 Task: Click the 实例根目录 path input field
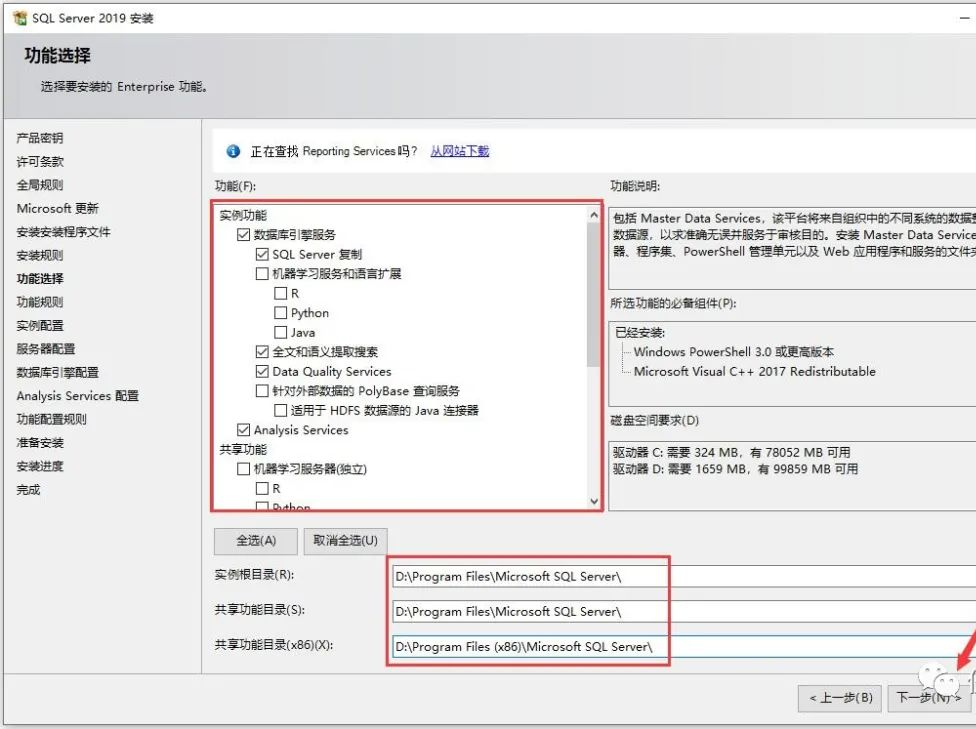(530, 575)
